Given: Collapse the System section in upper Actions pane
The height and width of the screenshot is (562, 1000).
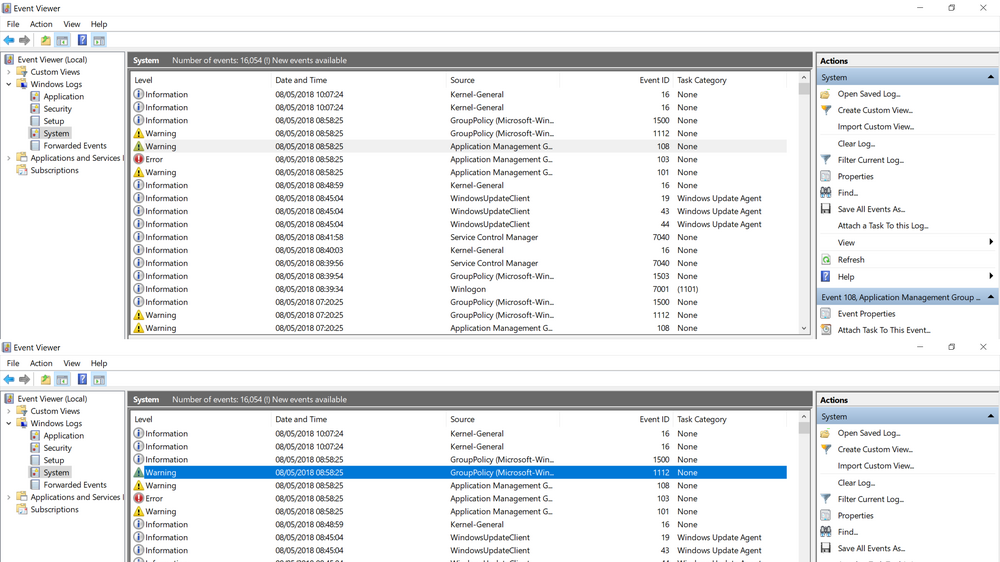Looking at the screenshot, I should [990, 77].
